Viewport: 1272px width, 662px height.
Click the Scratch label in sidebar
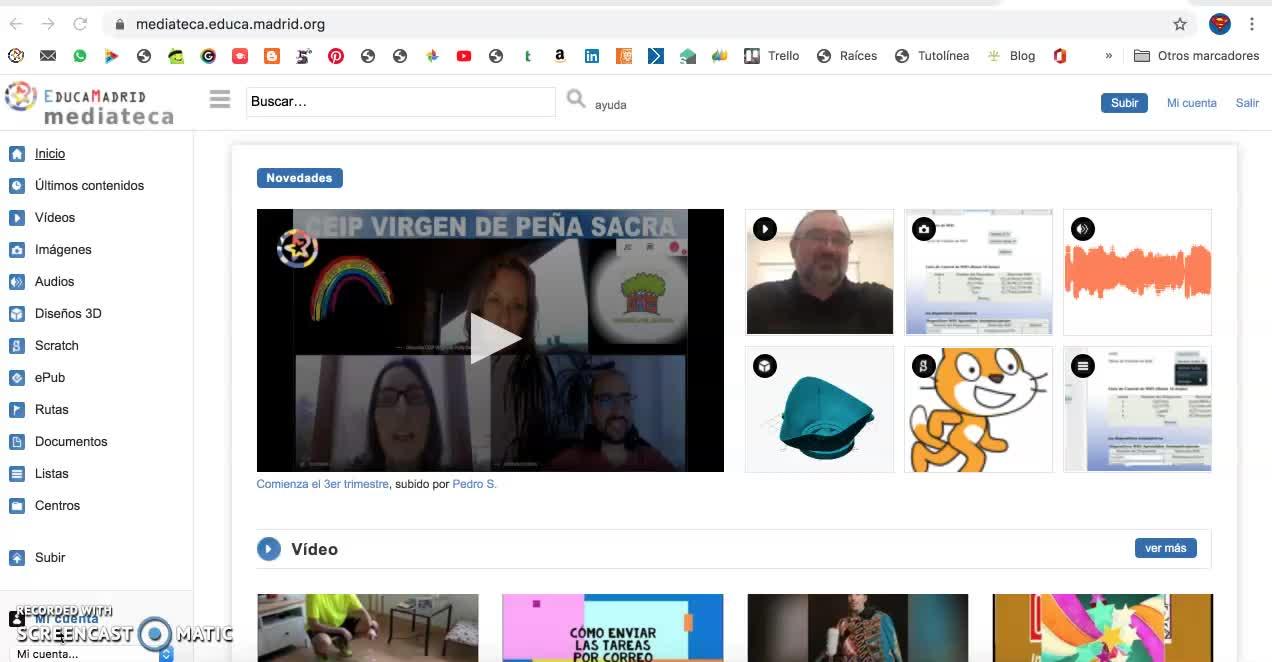click(x=57, y=346)
